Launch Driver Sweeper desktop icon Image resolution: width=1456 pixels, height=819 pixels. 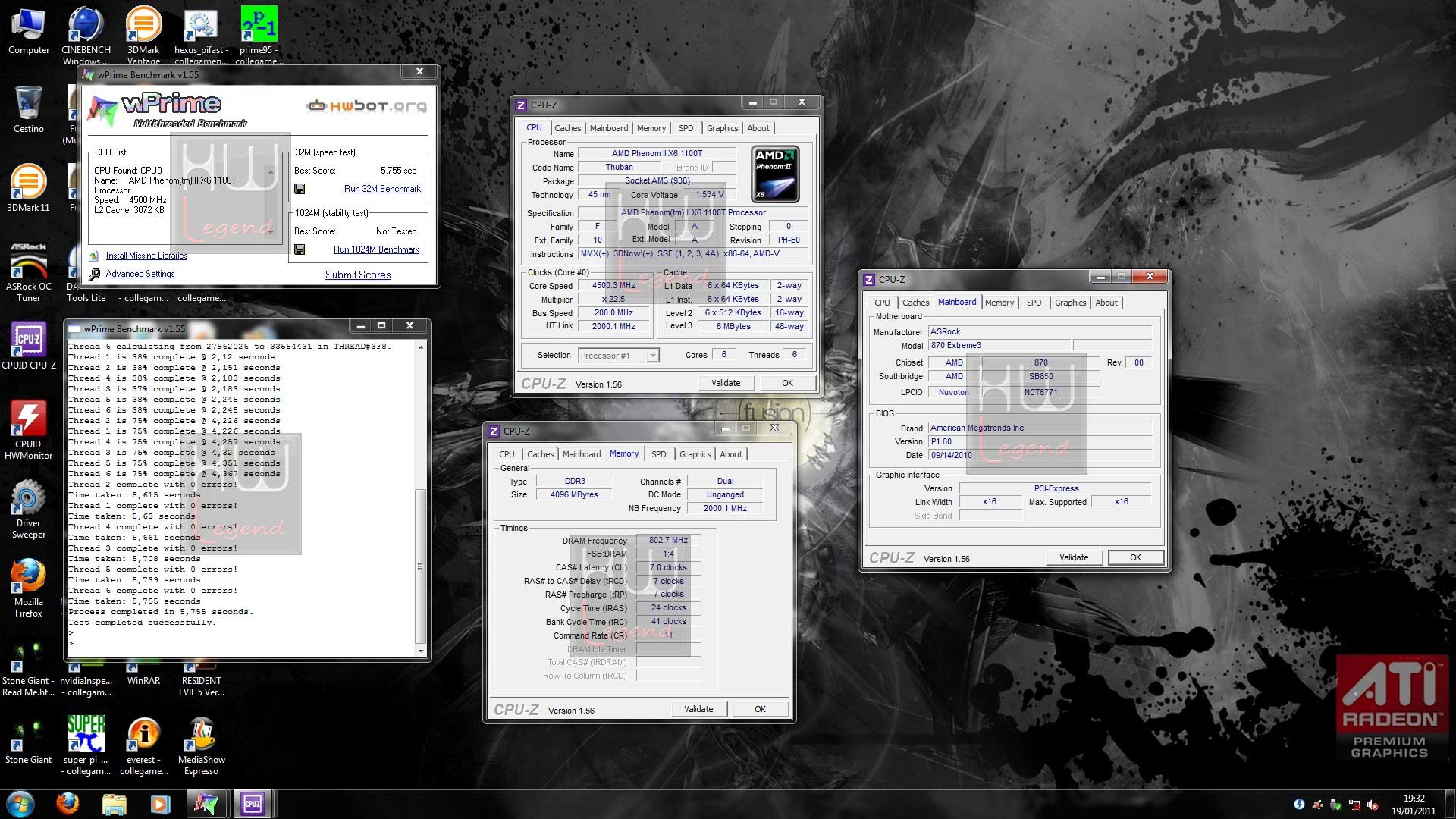(x=28, y=508)
